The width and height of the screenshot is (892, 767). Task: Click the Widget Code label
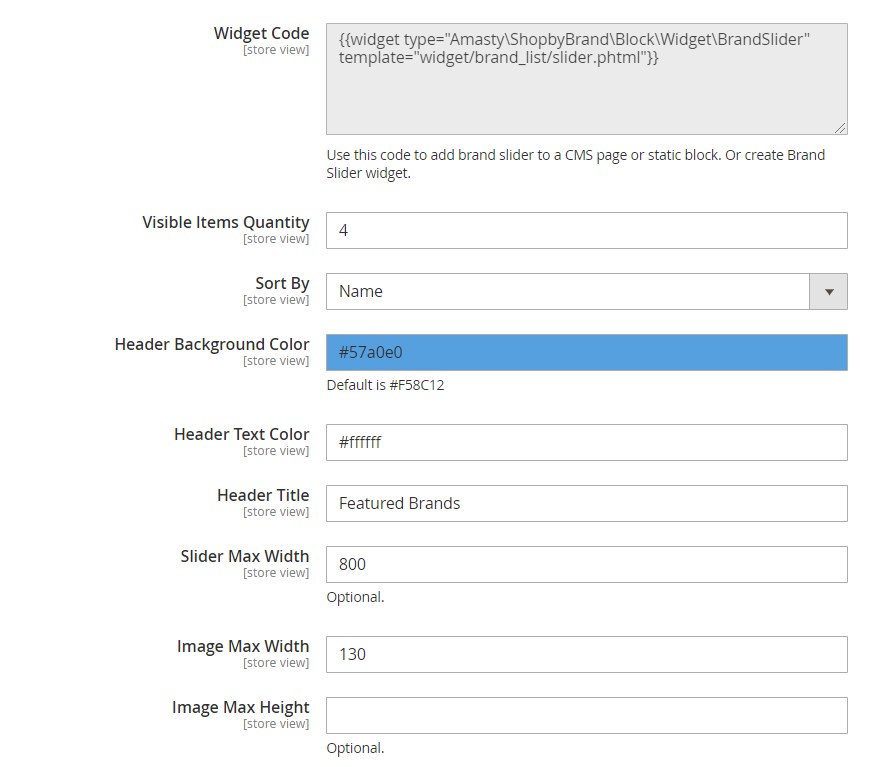click(x=262, y=33)
